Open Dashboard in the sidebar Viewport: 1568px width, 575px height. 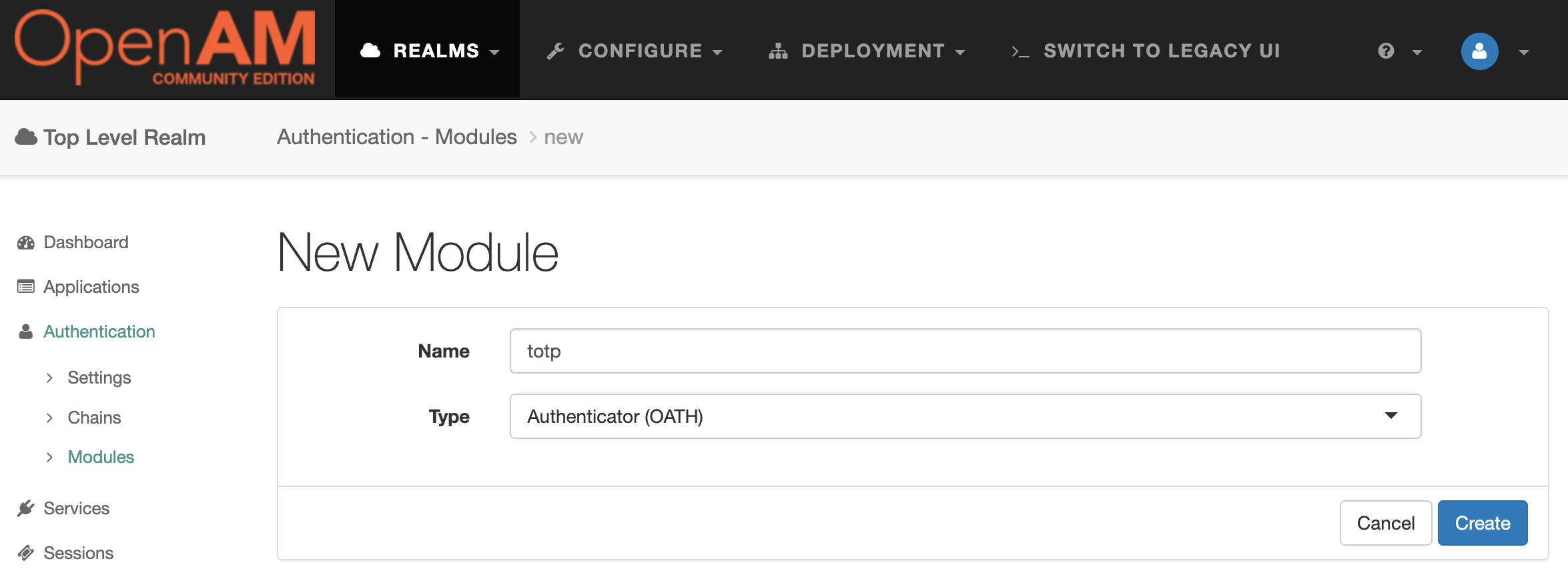pyautogui.click(x=86, y=242)
